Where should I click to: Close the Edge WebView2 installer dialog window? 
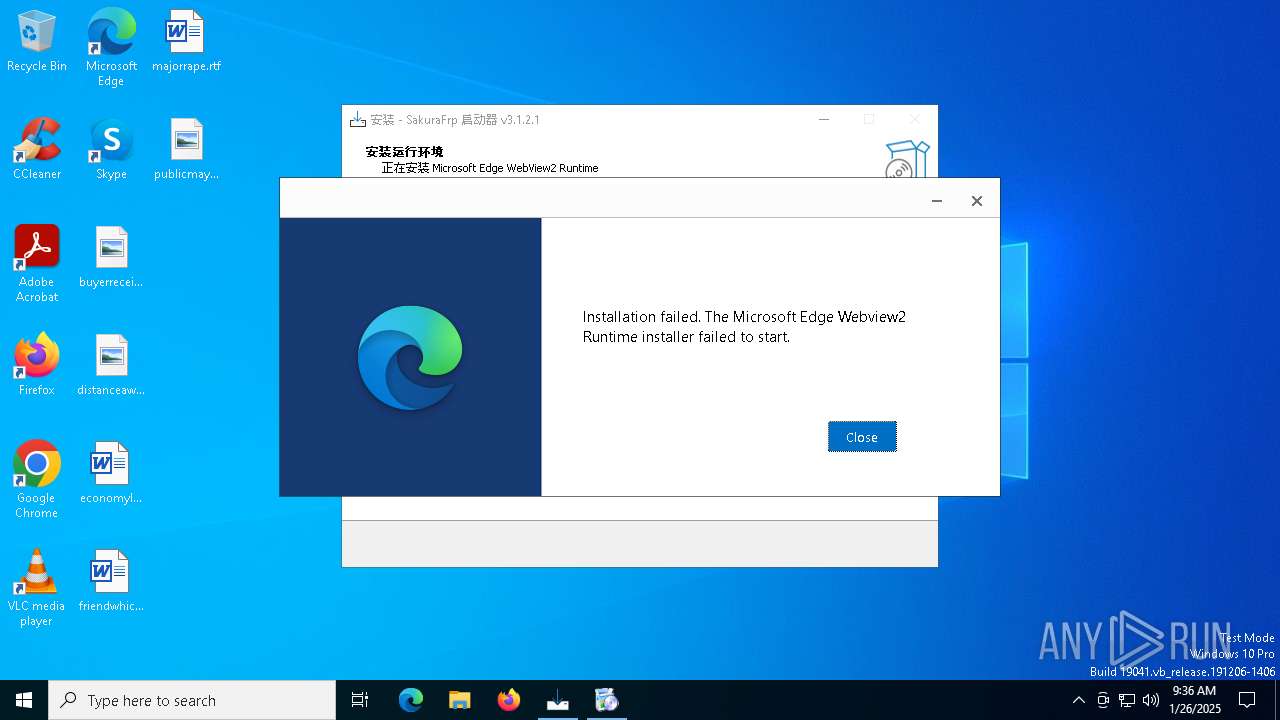(977, 201)
